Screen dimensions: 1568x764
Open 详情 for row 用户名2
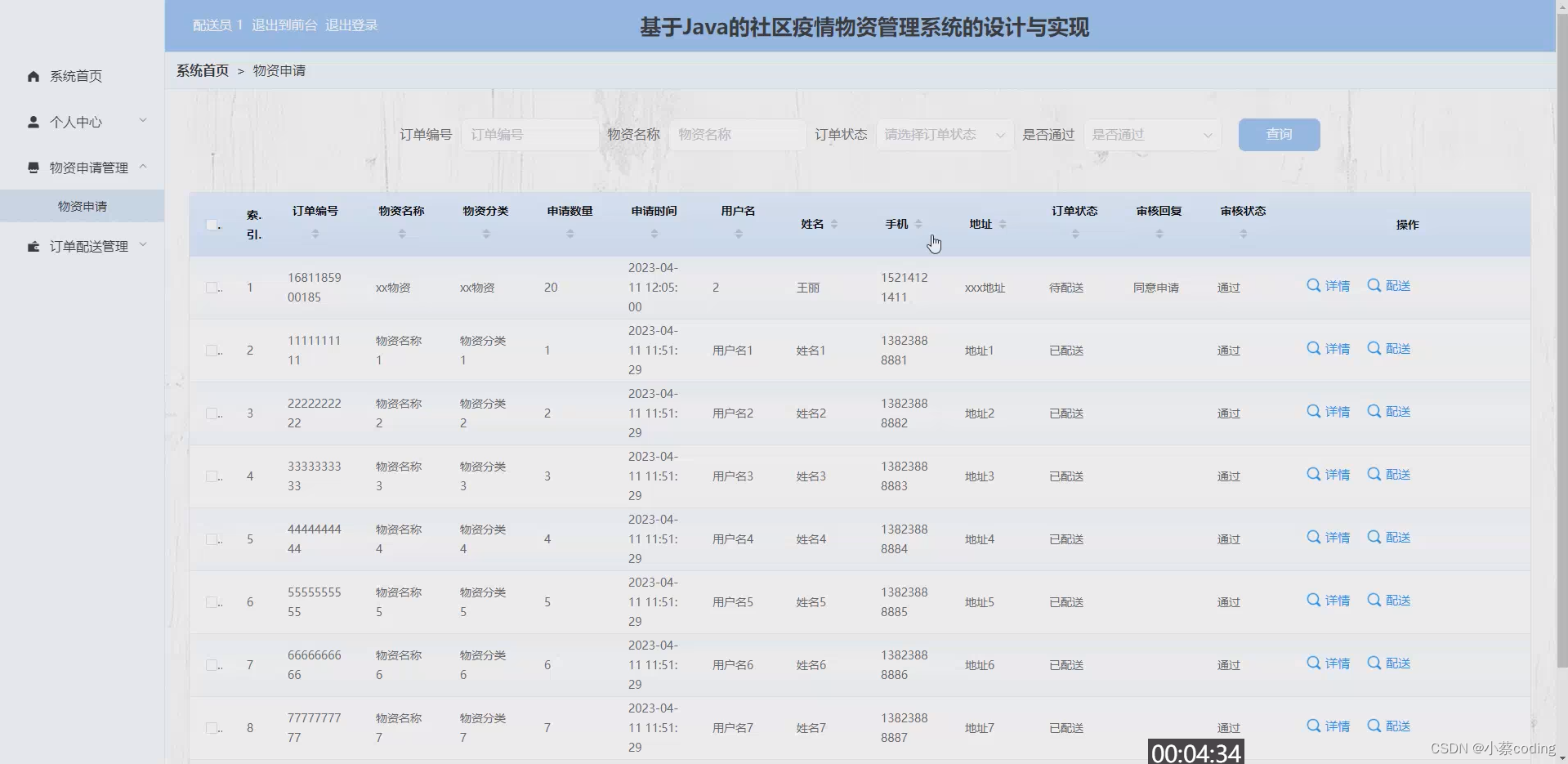click(1328, 412)
